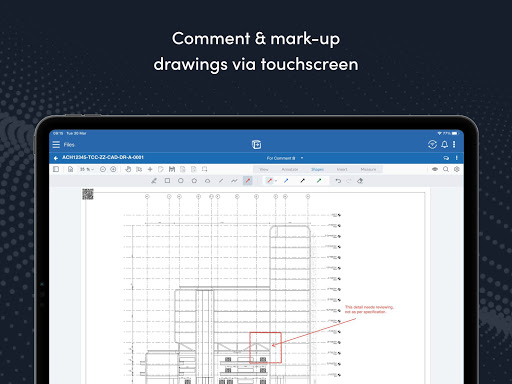Open the 35% zoom level dropdown
Viewport: 512px width, 384px height.
pyautogui.click(x=86, y=169)
